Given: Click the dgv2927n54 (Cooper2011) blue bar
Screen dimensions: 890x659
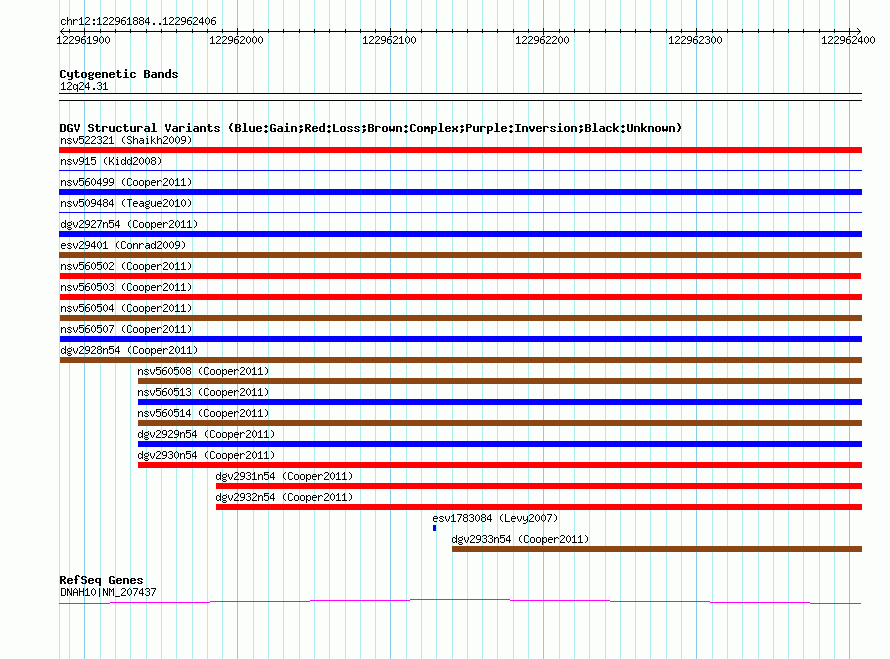Looking at the screenshot, I should (x=460, y=234).
